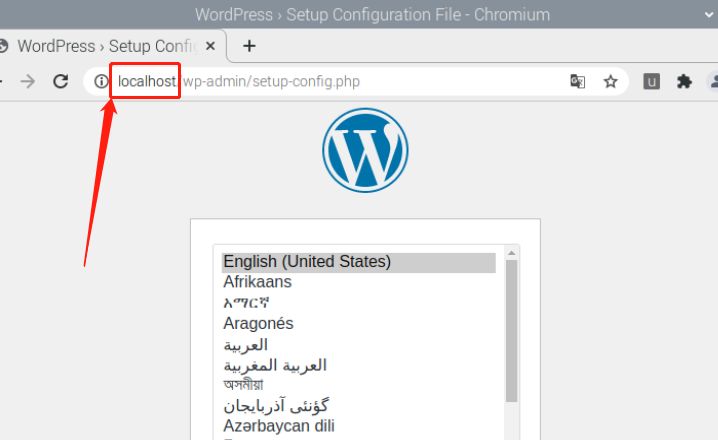Click language list scrollbar up arrow
Screen dimensions: 718x440
point(511,253)
